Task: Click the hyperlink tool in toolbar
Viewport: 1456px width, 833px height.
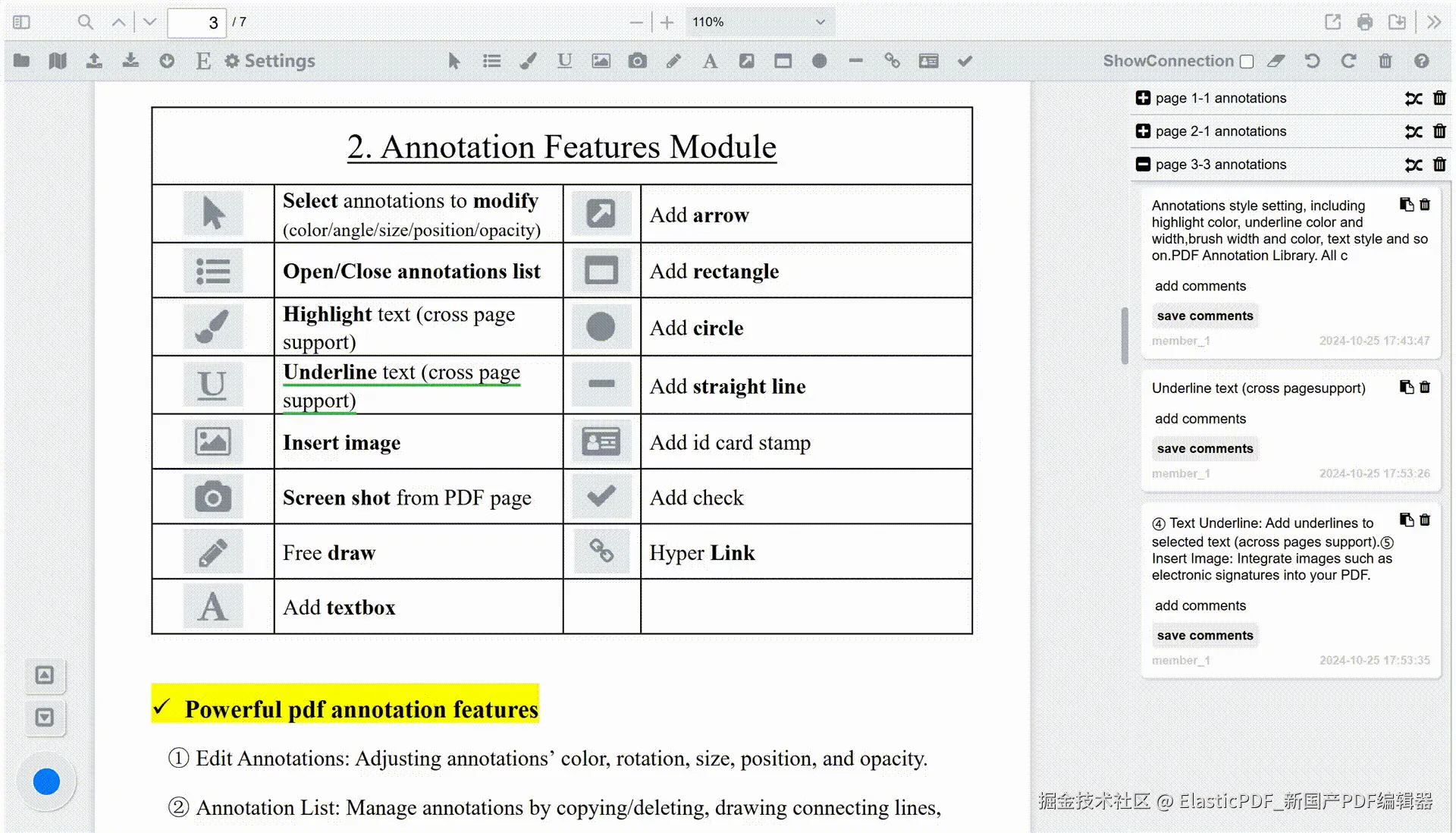Action: (x=892, y=61)
